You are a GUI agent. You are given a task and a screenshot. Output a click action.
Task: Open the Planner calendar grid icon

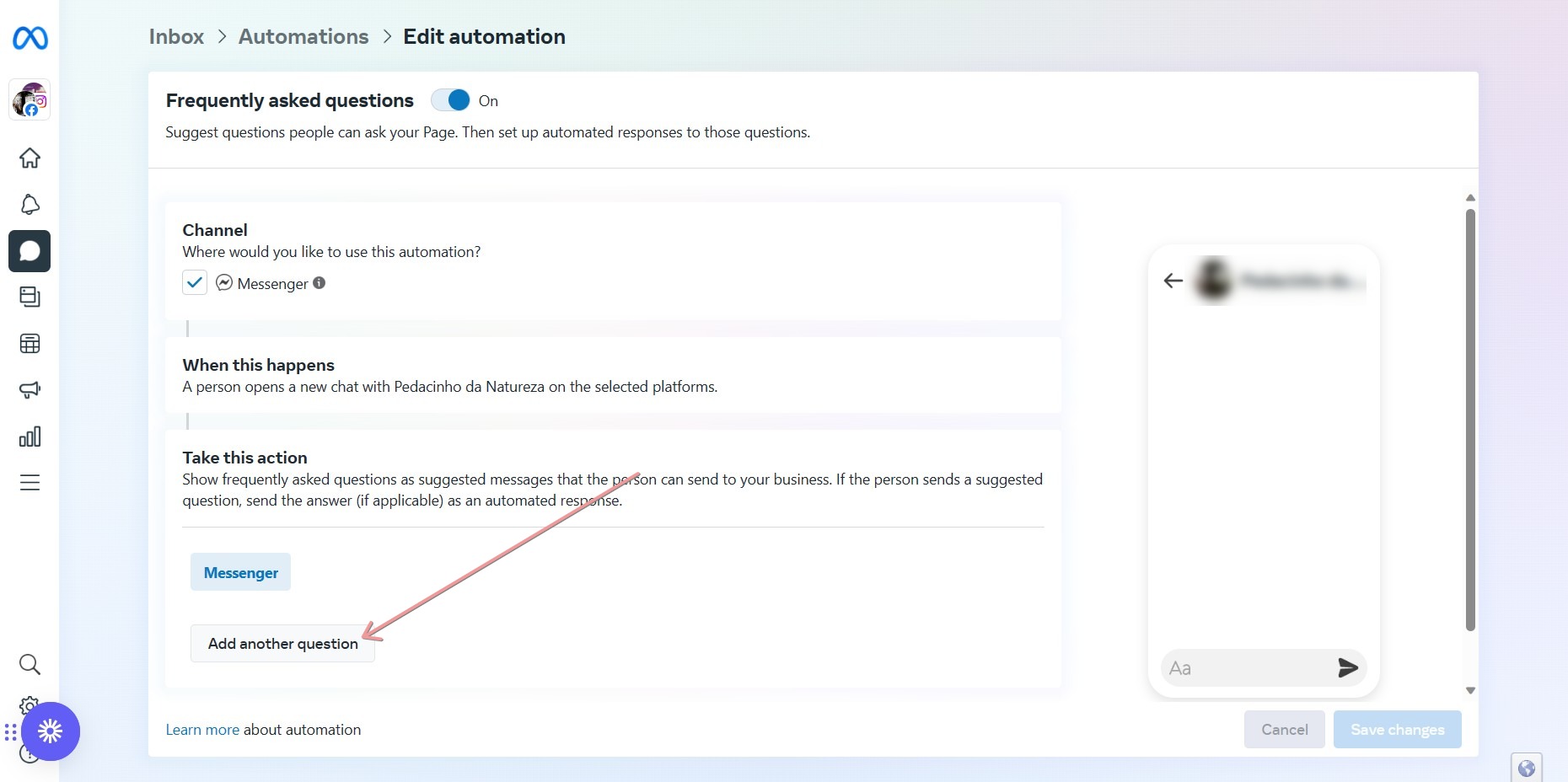tap(30, 344)
